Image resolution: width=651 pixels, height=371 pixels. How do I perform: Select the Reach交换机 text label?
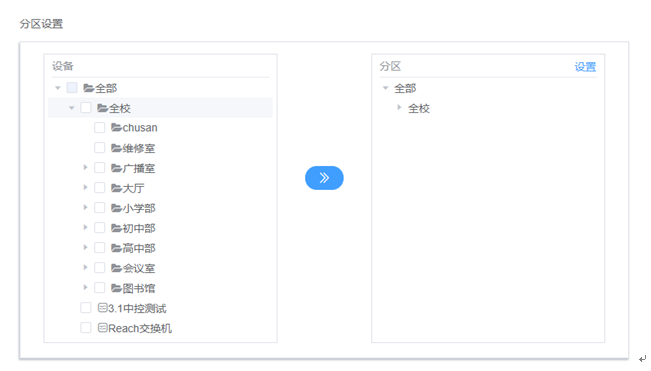[140, 328]
